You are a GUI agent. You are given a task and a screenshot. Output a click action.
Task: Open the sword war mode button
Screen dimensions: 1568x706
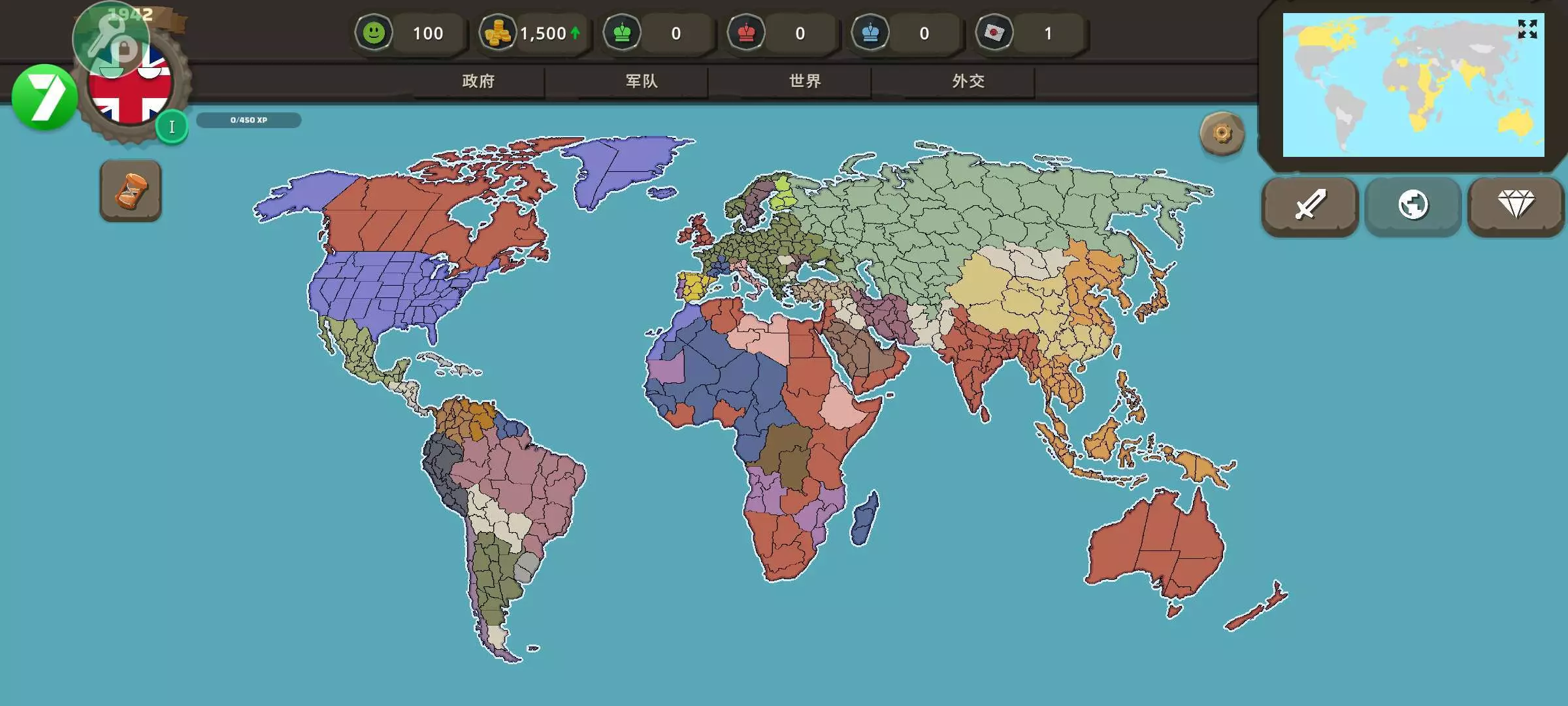tap(1310, 205)
